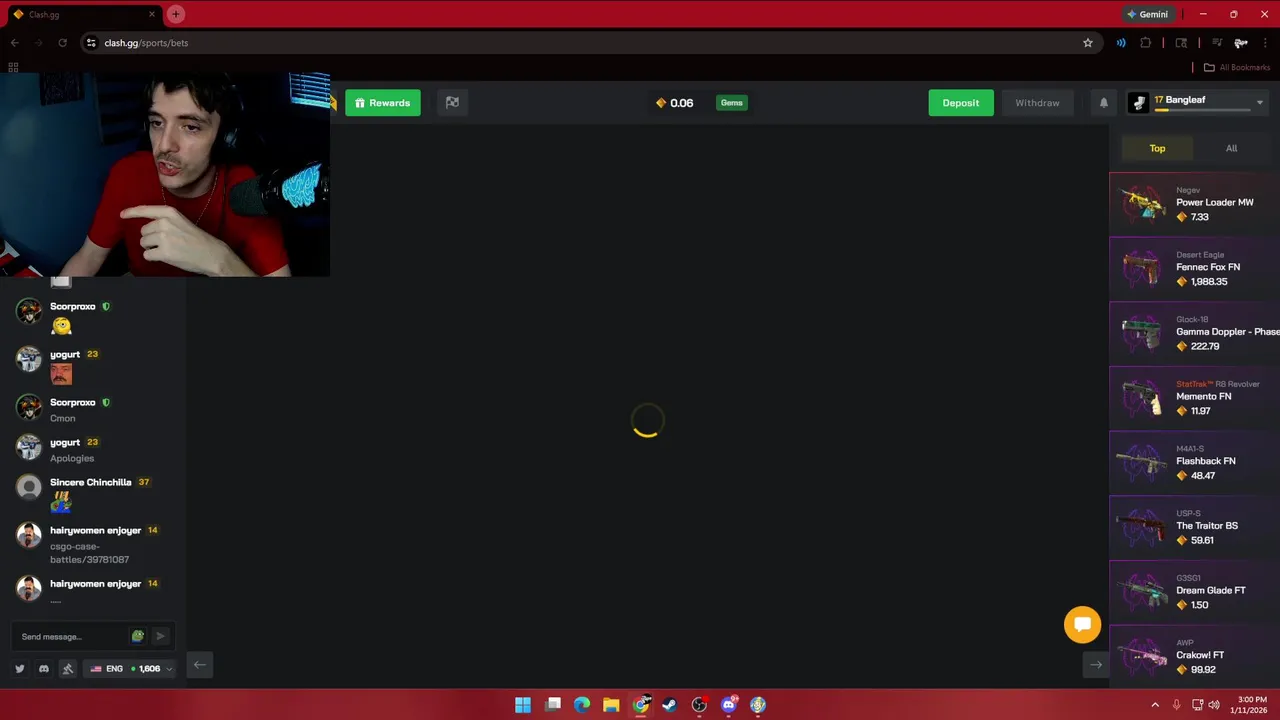Click the Send message input field
1280x720 pixels.
pos(72,637)
